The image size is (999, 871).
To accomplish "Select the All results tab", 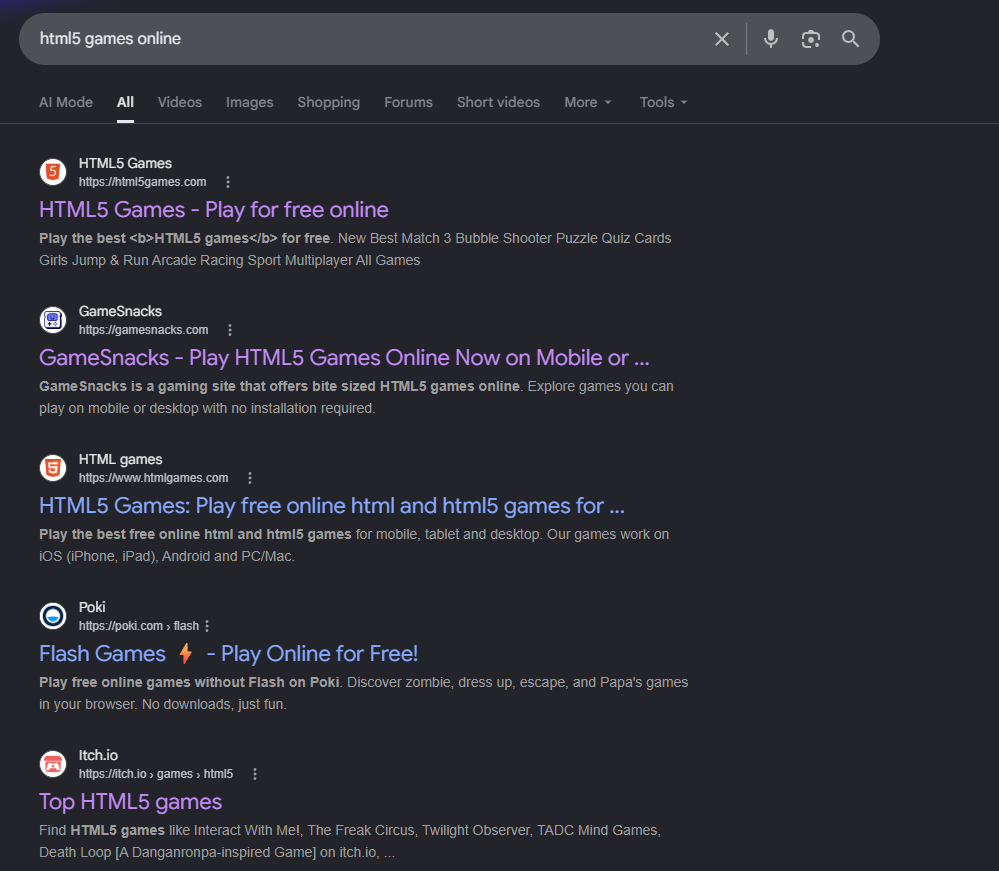I will click(x=126, y=102).
